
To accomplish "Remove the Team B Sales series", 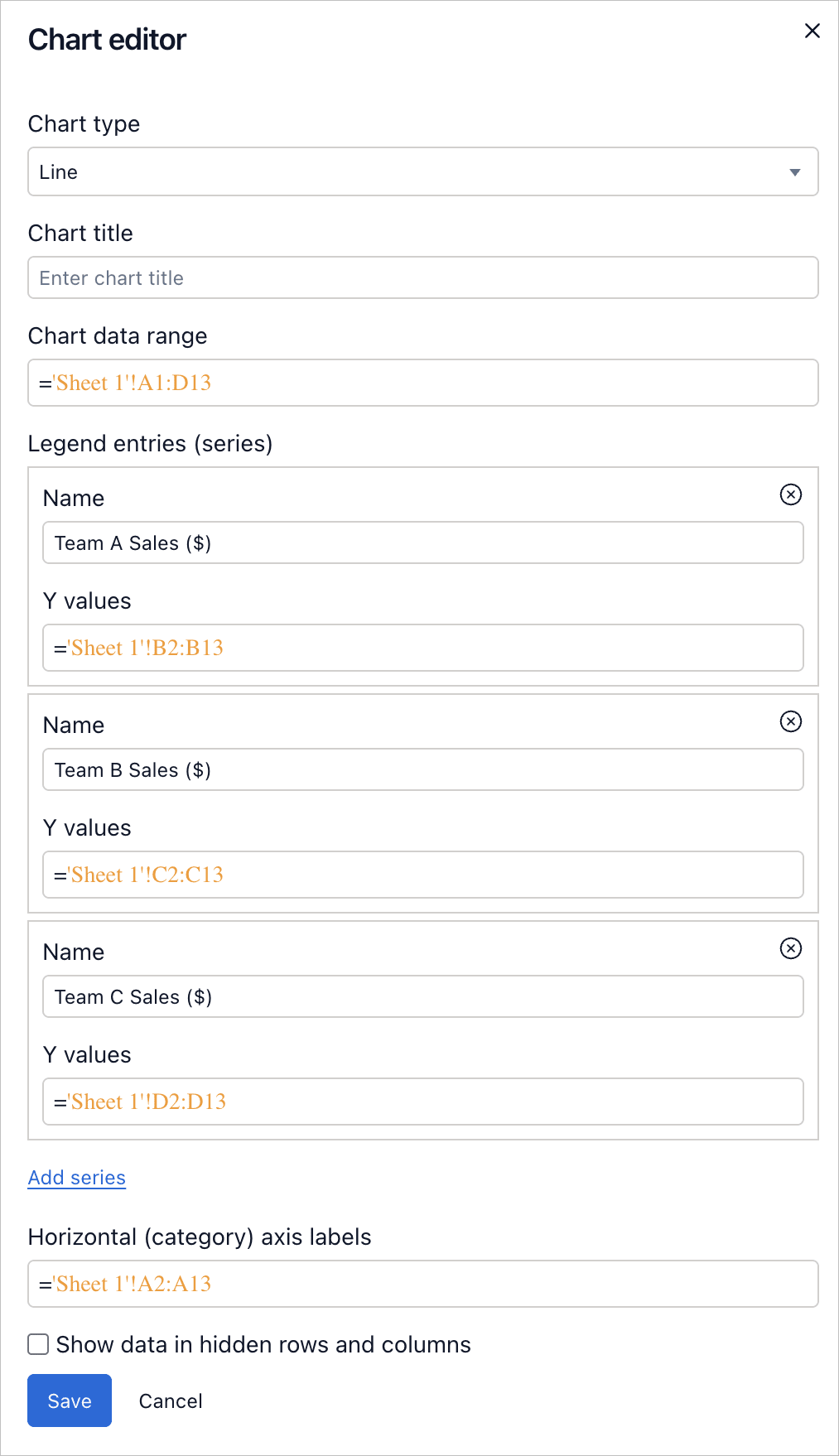I will [x=791, y=721].
